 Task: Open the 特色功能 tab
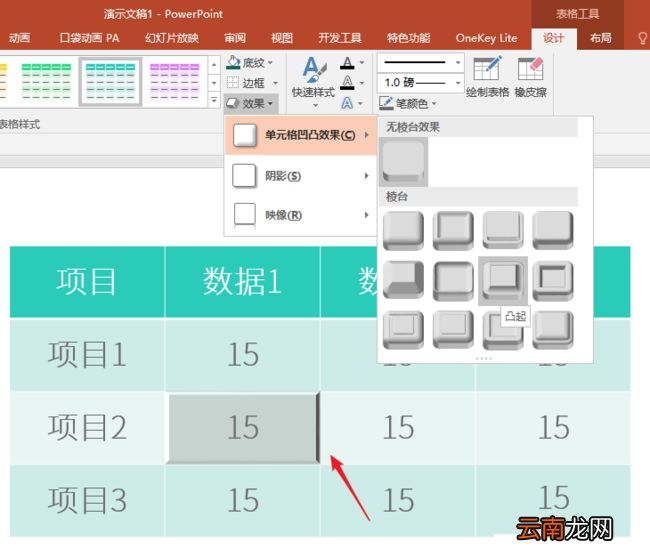click(x=408, y=38)
